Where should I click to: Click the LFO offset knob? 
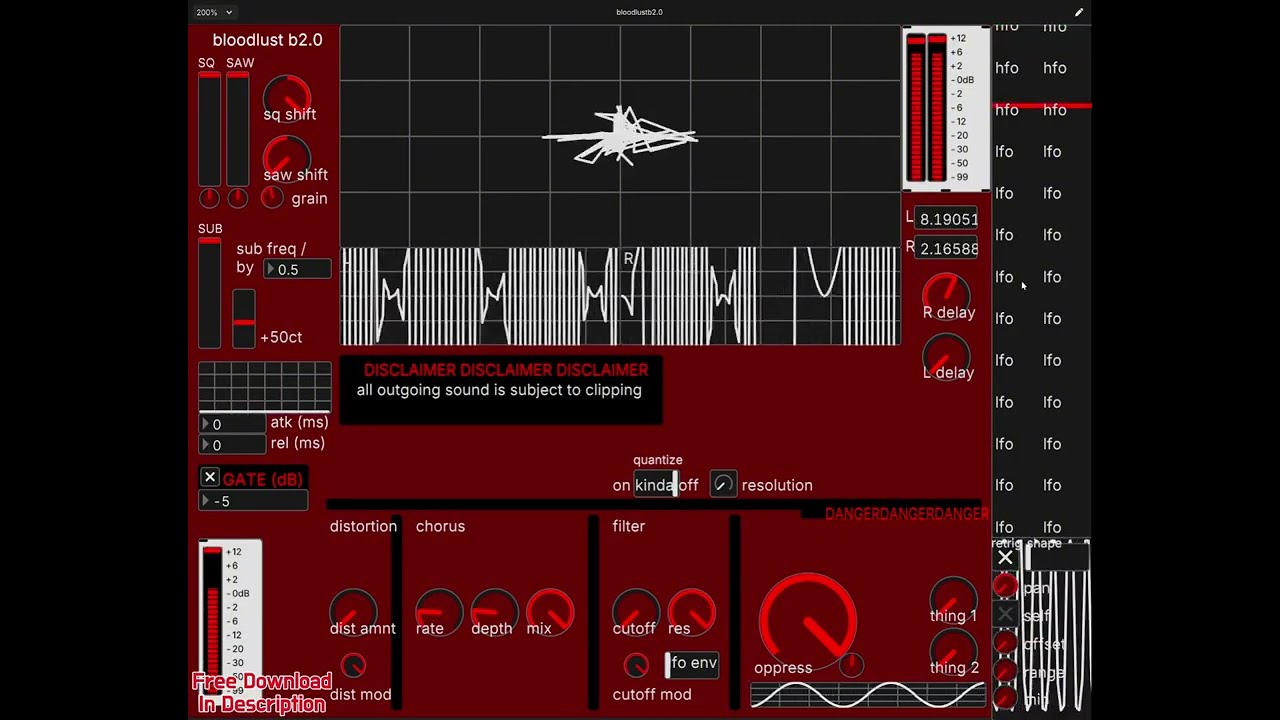pyautogui.click(x=1005, y=643)
